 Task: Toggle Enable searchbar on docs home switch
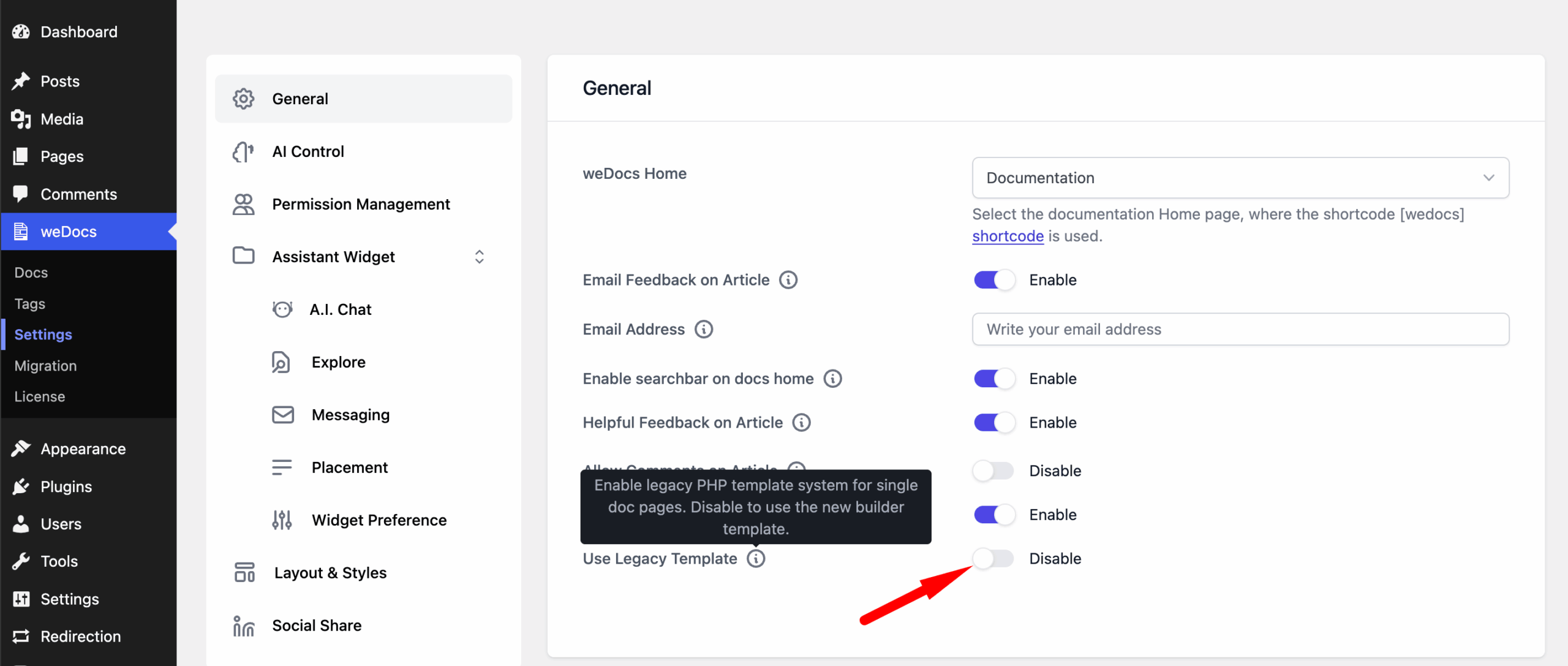click(x=993, y=379)
